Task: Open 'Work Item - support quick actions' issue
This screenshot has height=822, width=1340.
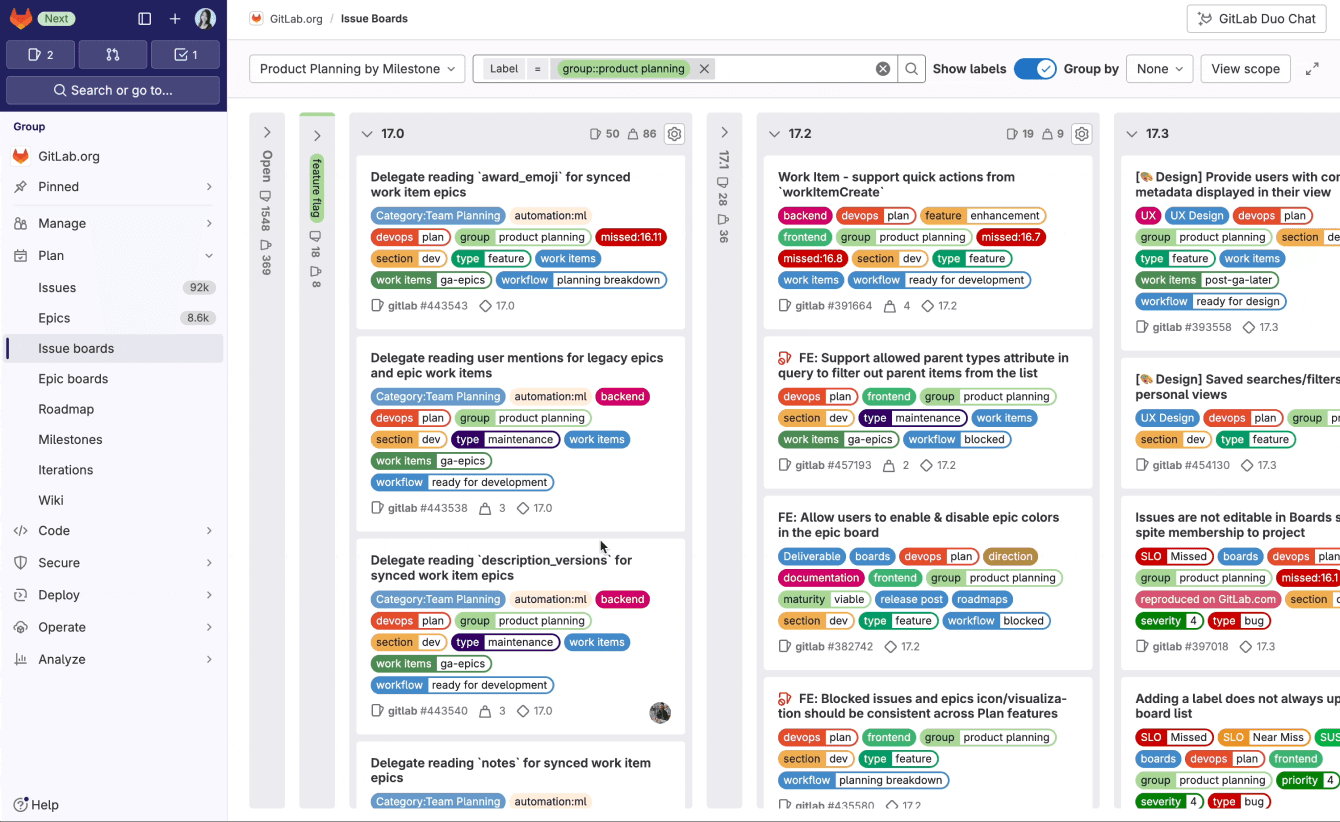Action: [896, 184]
